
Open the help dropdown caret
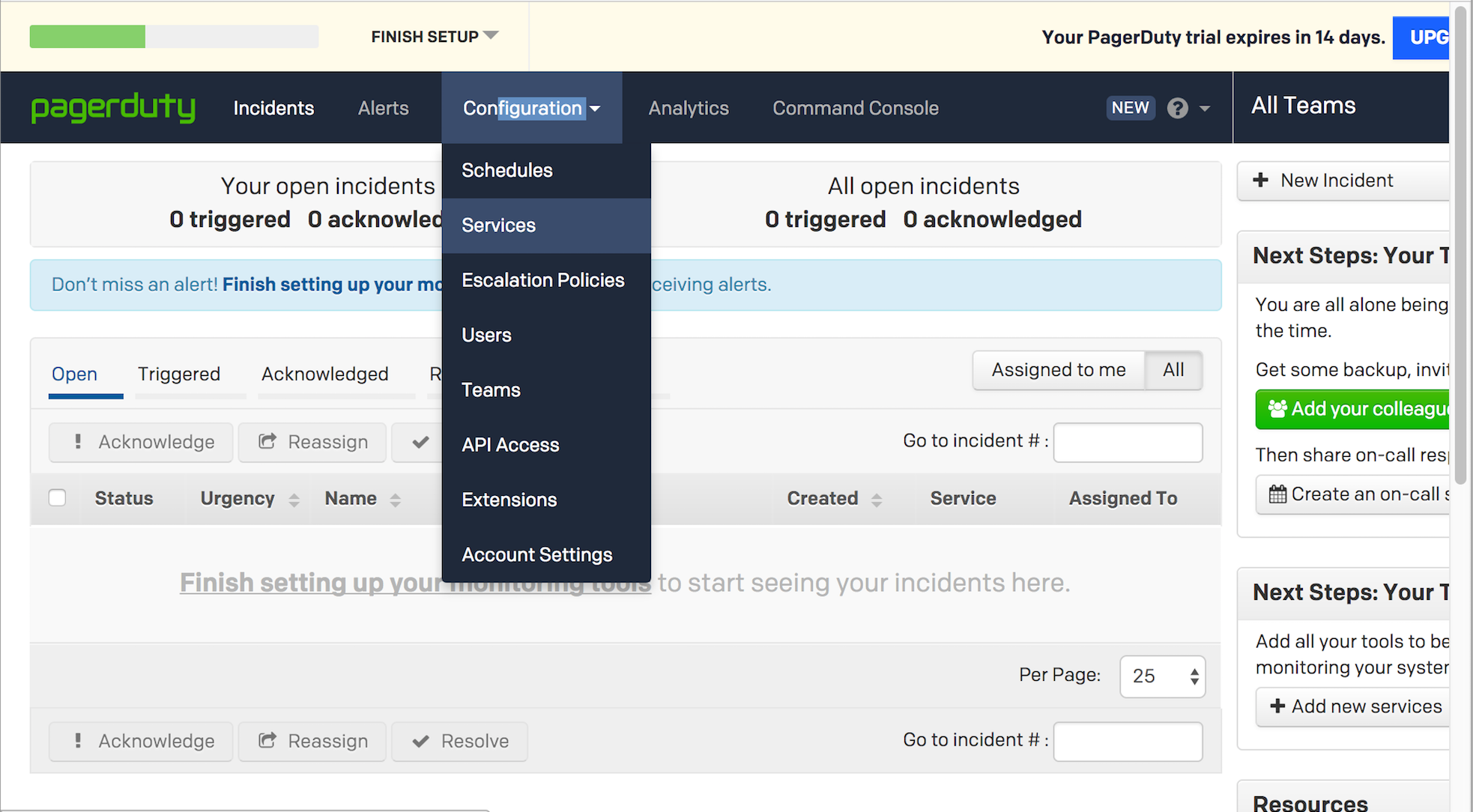tap(1205, 109)
